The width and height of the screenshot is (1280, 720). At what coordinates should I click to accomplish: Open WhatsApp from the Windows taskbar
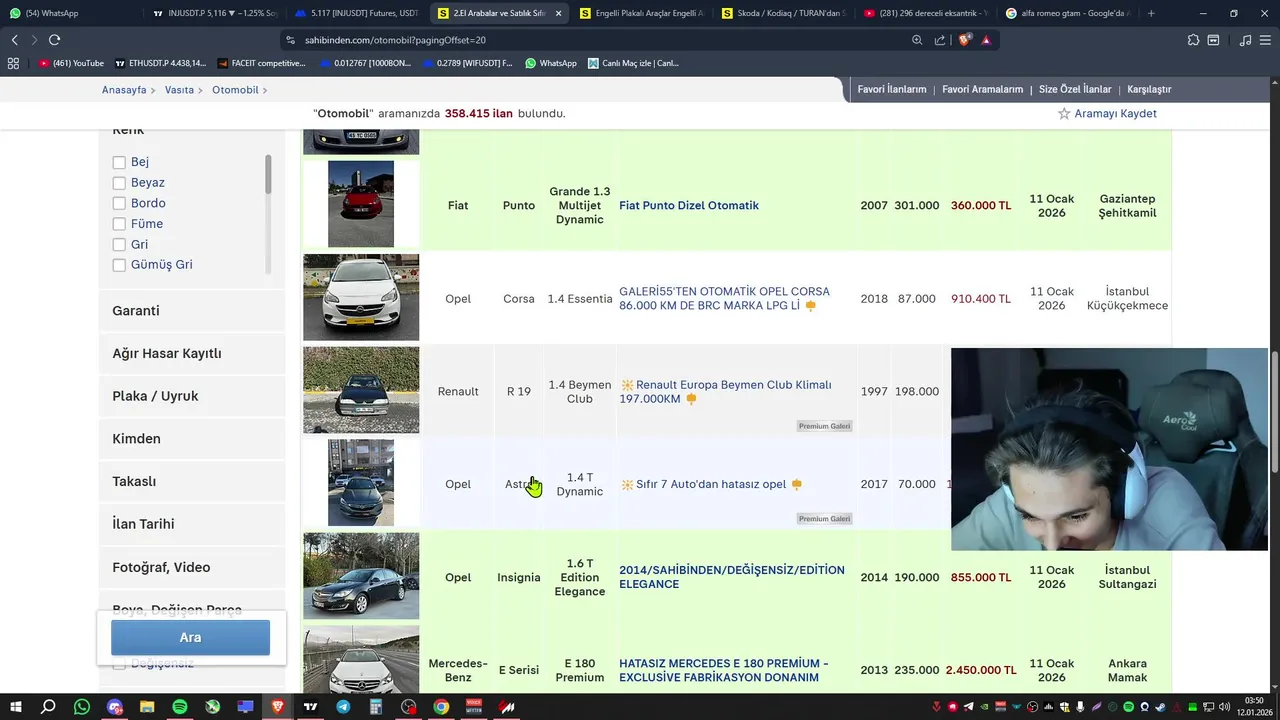click(x=82, y=707)
